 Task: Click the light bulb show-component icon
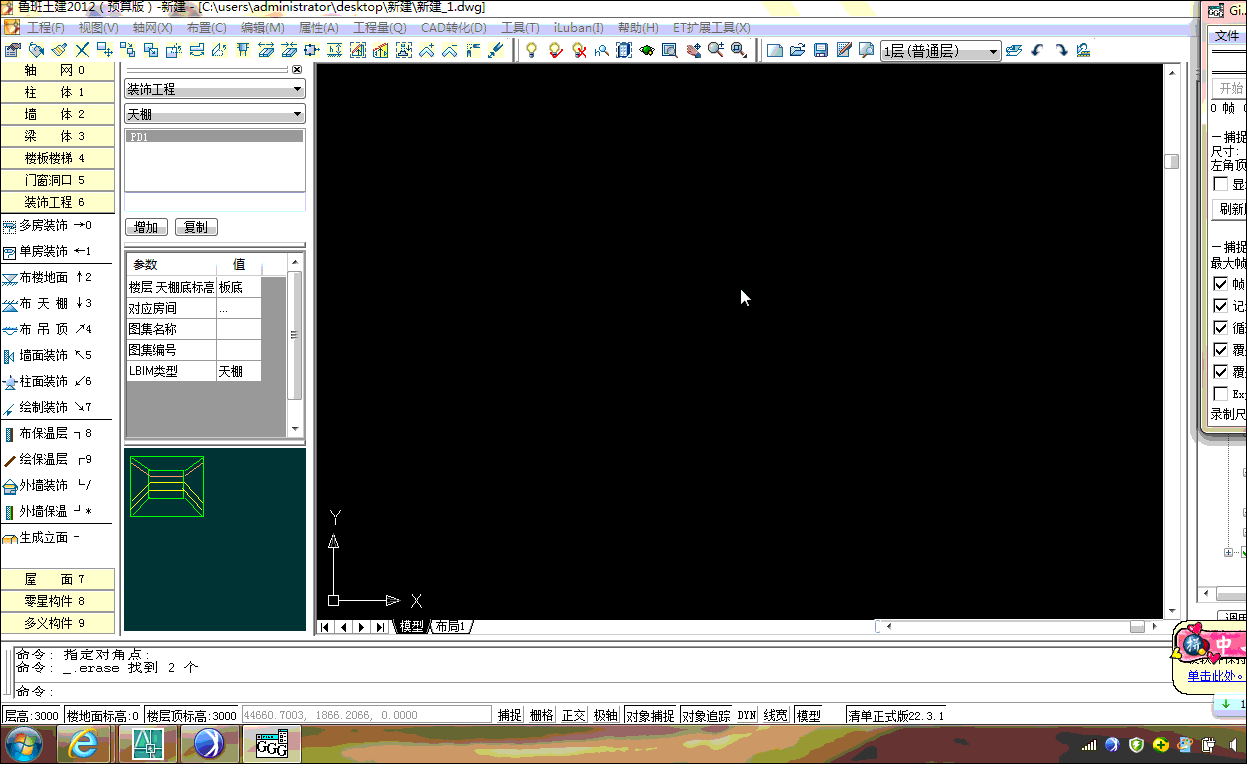[x=530, y=50]
